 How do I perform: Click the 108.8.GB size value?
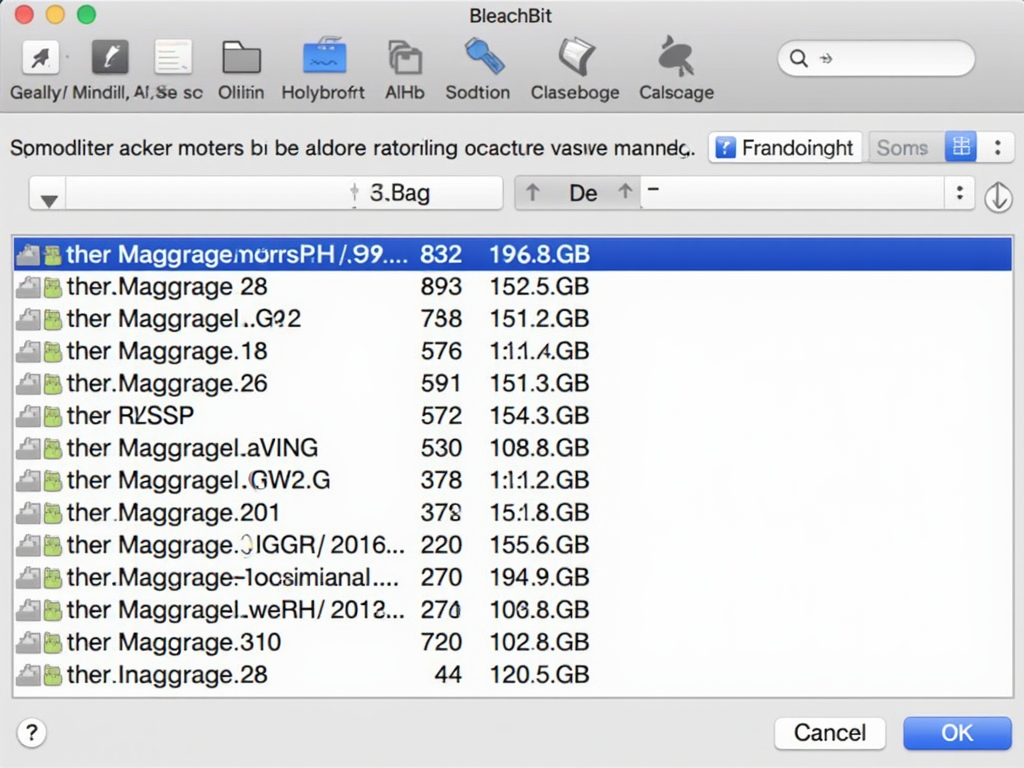[x=539, y=448]
